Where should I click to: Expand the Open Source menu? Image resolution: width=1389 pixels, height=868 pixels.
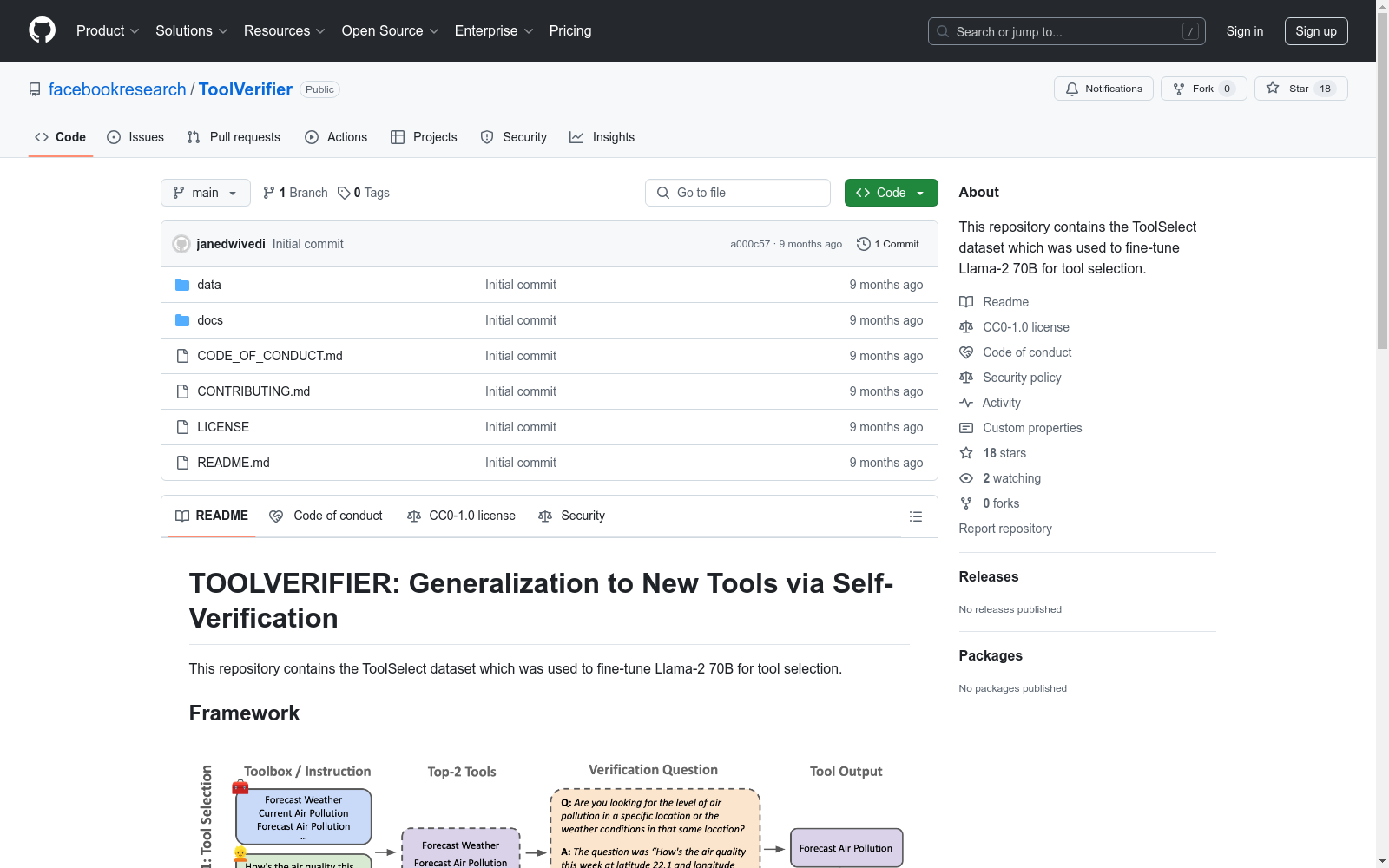(391, 31)
